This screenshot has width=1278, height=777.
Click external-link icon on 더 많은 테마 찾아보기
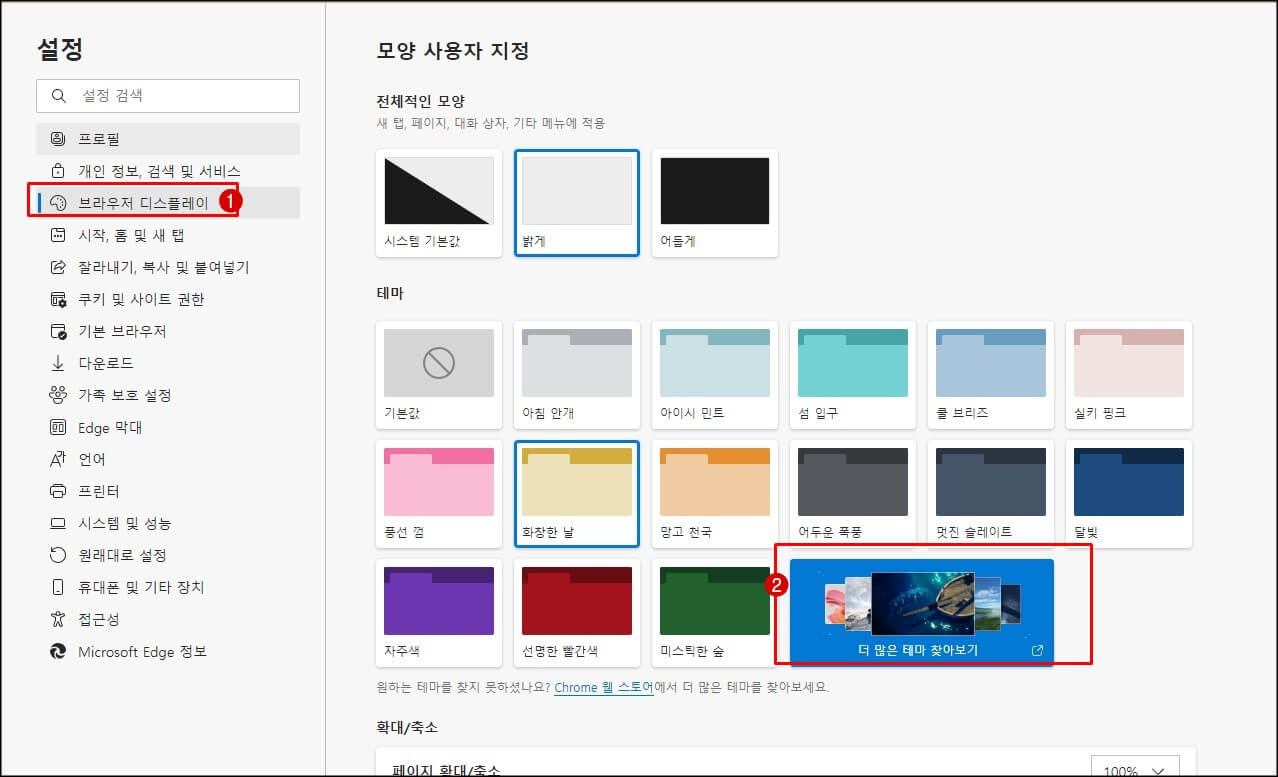point(1037,650)
